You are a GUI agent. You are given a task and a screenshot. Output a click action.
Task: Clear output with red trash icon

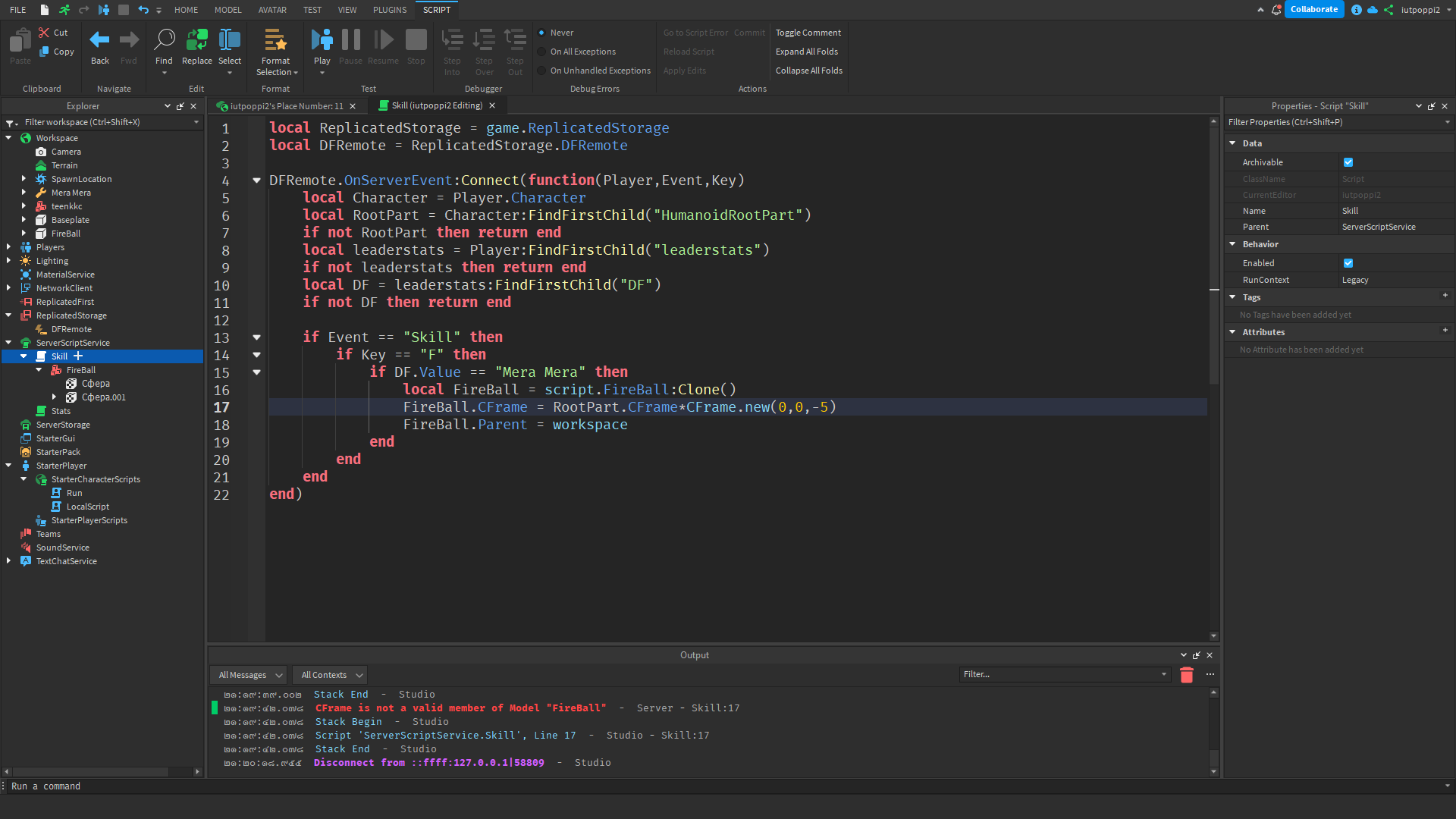click(x=1187, y=675)
